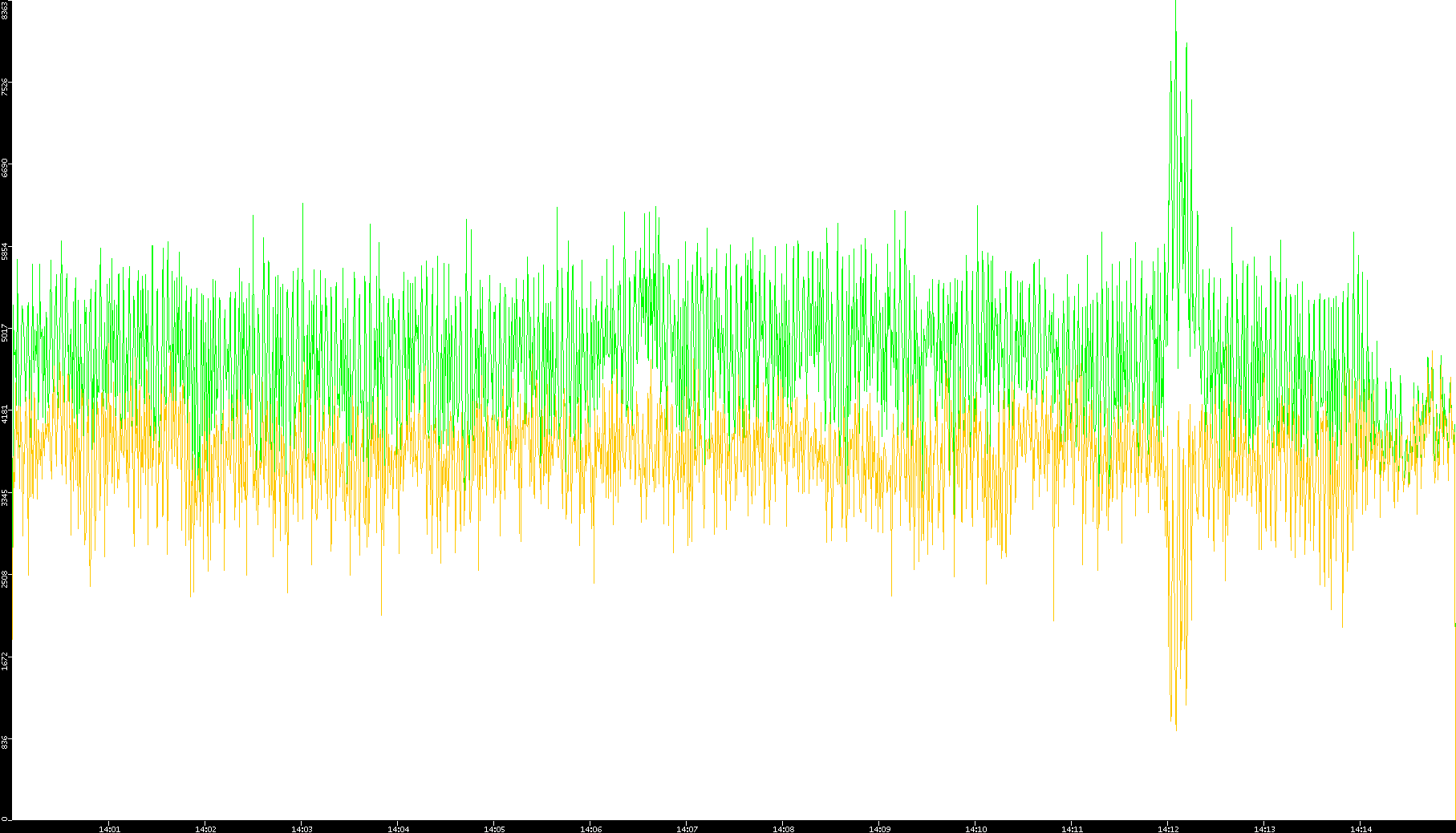The image size is (1456, 833).
Task: Select the 14:12 time axis label
Action: pos(1168,829)
